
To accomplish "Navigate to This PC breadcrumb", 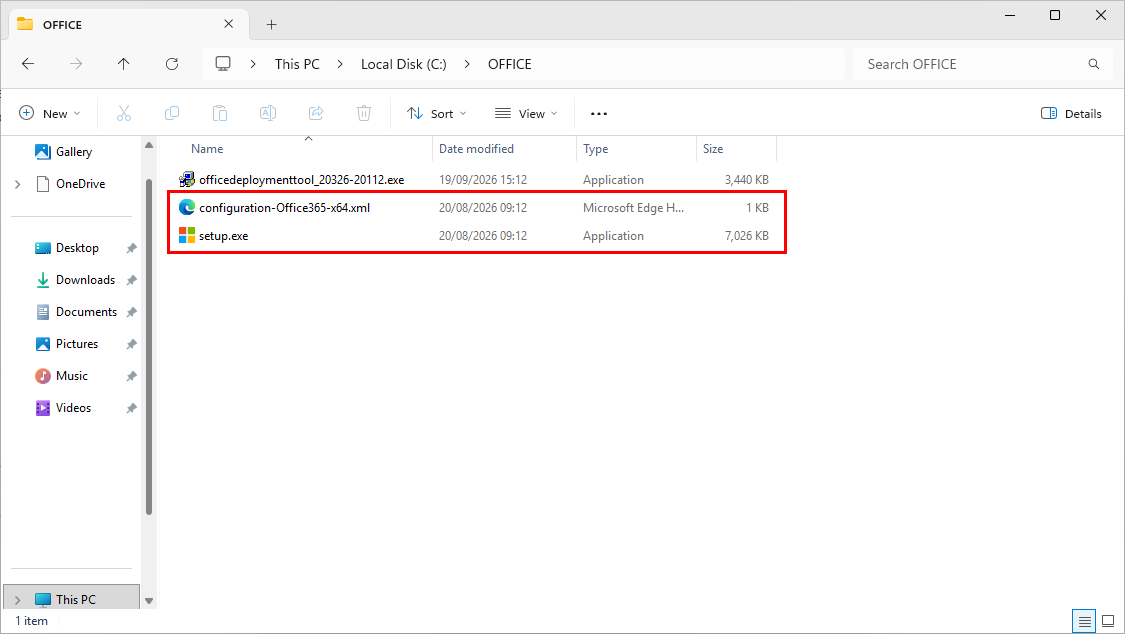I will click(297, 64).
